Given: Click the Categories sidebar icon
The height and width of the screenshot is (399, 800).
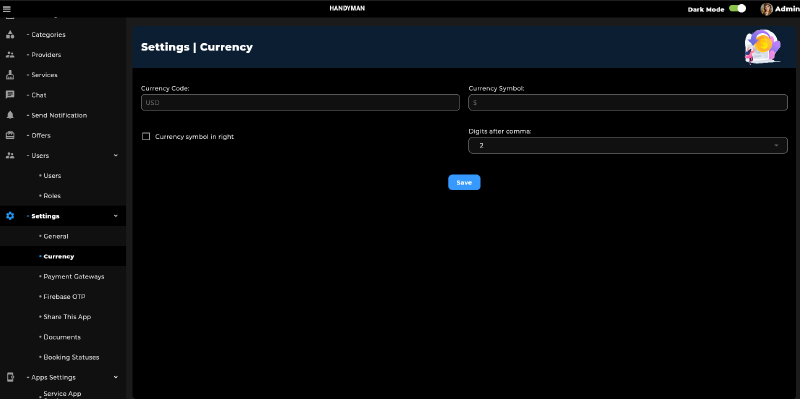Looking at the screenshot, I should (10, 35).
